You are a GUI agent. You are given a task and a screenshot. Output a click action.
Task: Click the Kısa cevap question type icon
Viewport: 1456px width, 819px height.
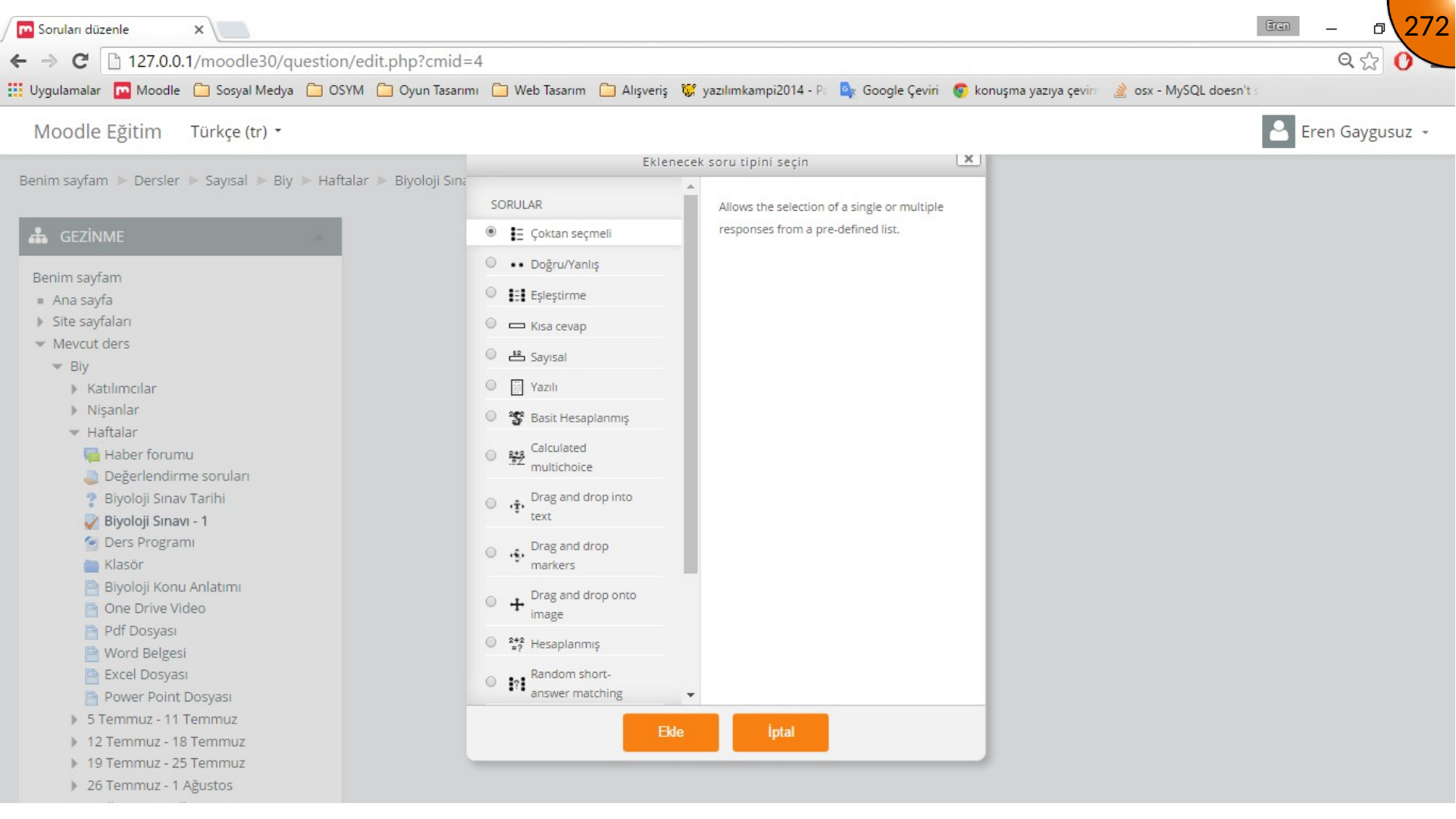tap(517, 326)
